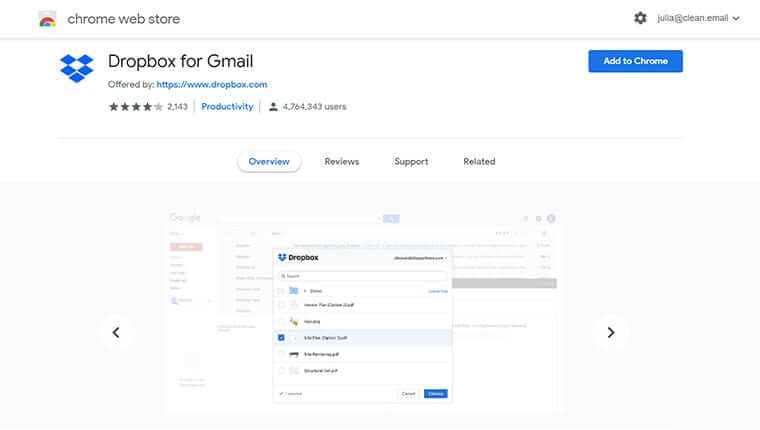The width and height of the screenshot is (760, 430).
Task: Open the Support tab
Action: pyautogui.click(x=411, y=161)
